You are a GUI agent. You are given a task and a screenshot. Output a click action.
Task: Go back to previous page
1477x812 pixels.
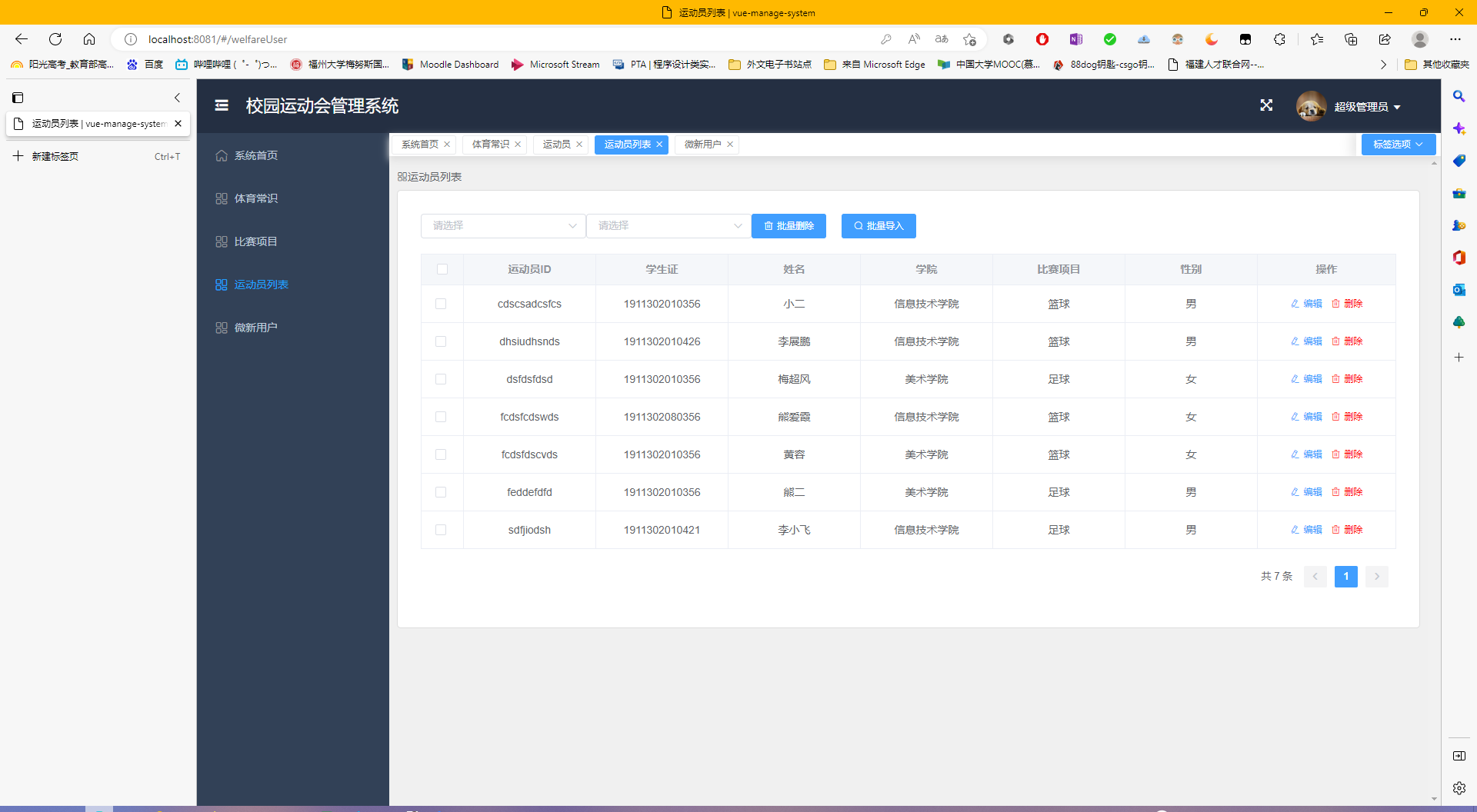tap(22, 39)
